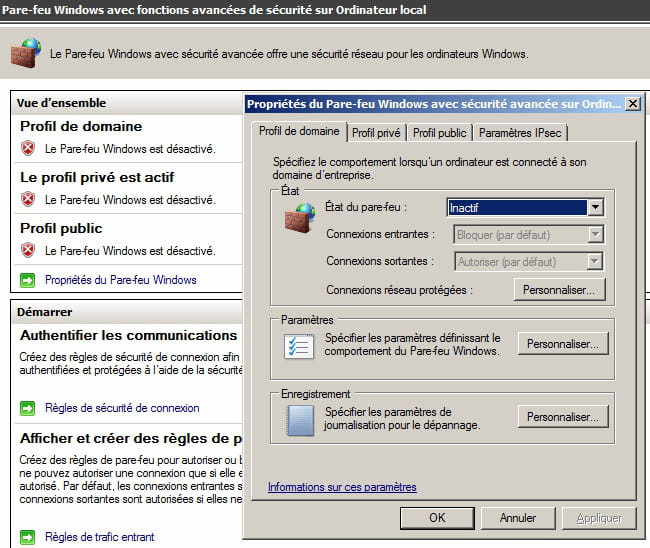Open Propriétés du Pare-feu Windows link
This screenshot has height=548, width=650.
[121, 280]
